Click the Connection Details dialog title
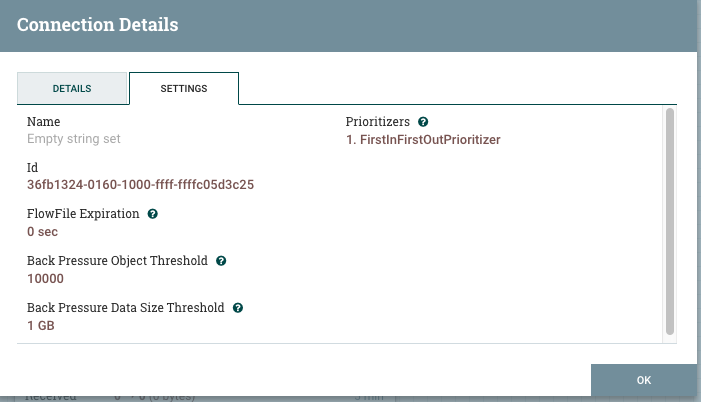Screen dimensions: 701x402 coord(97,25)
